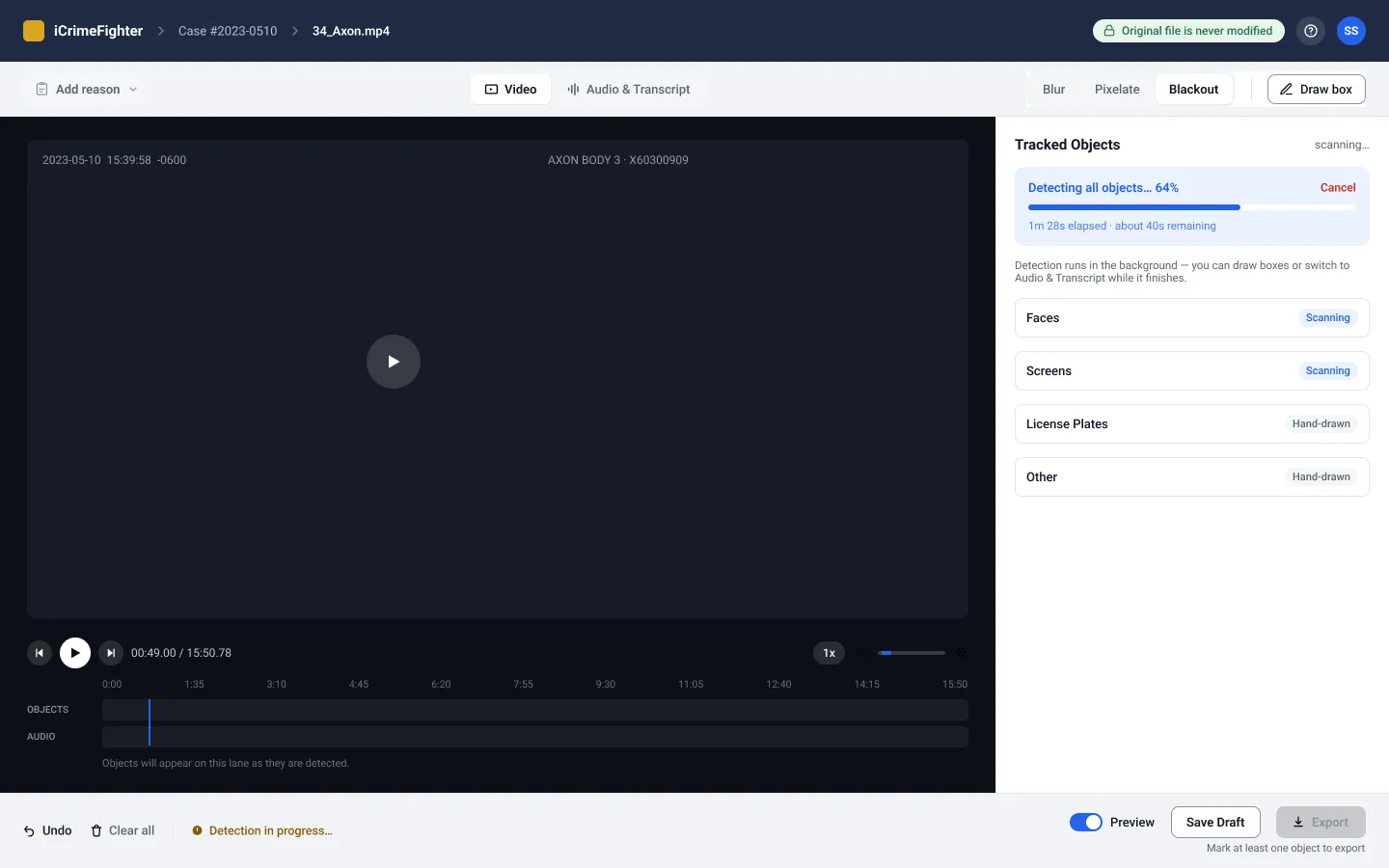Screen dimensions: 1389x868
Task: Toggle the Preview switch off
Action: [x=1086, y=823]
